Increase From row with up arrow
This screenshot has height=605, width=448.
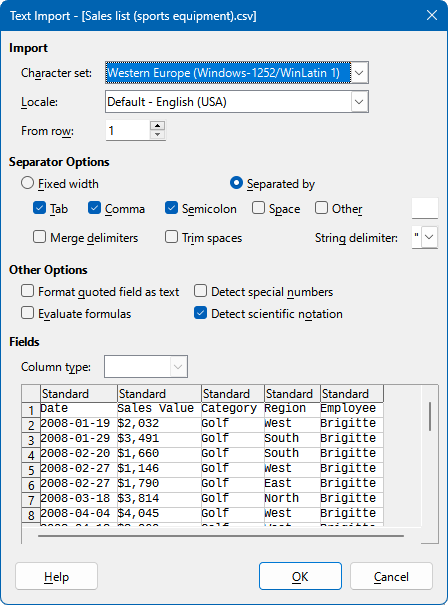(157, 126)
